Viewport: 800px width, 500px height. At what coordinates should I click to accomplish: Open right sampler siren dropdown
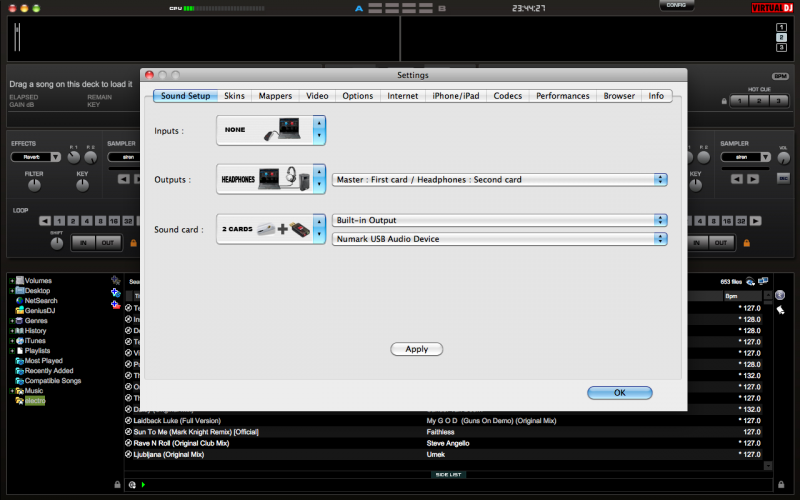(745, 157)
